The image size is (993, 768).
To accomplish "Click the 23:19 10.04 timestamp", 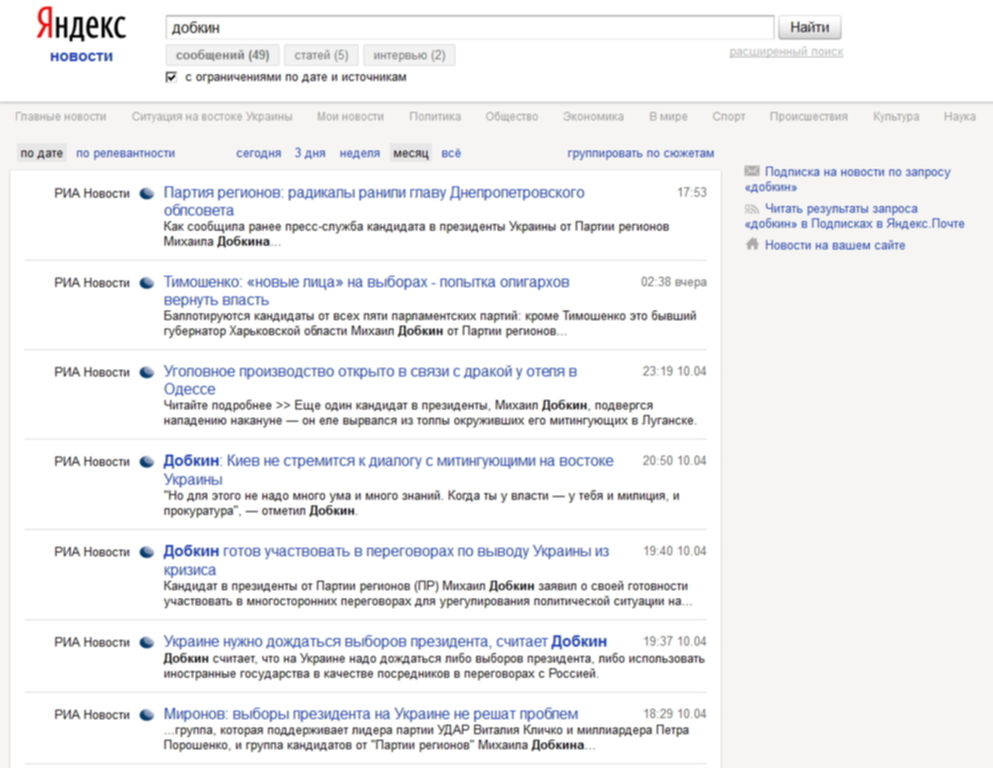I will click(674, 371).
